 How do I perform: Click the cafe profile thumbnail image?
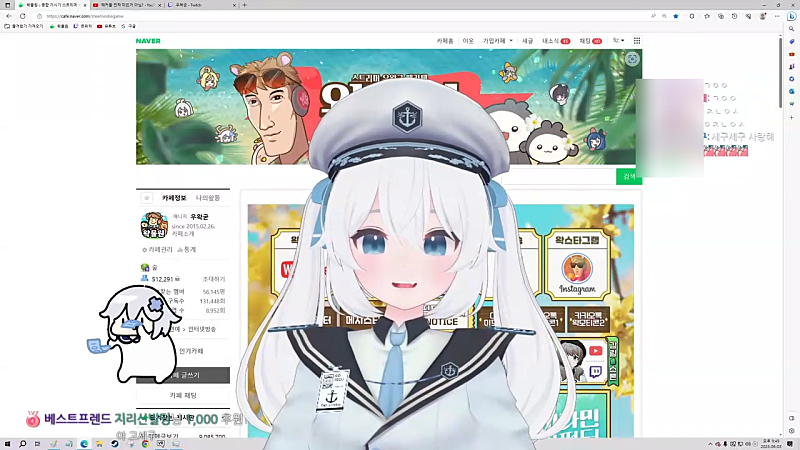[x=154, y=225]
